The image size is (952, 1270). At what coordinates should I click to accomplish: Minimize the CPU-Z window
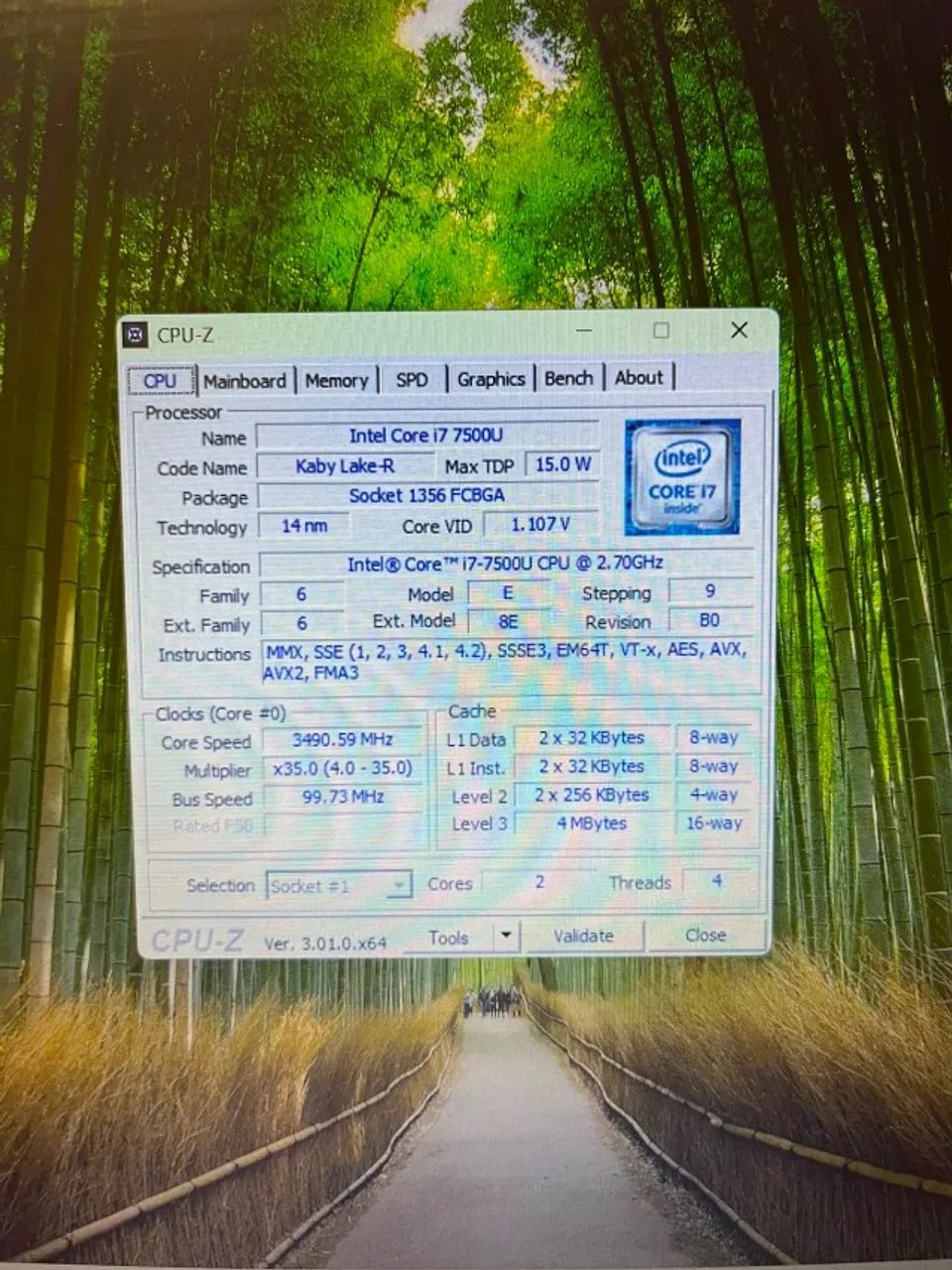pyautogui.click(x=585, y=330)
